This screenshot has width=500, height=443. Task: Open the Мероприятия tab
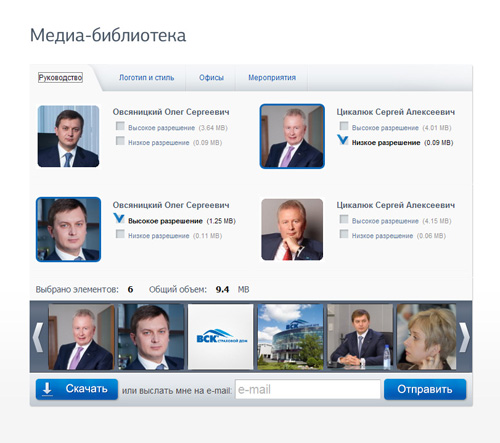[x=272, y=78]
